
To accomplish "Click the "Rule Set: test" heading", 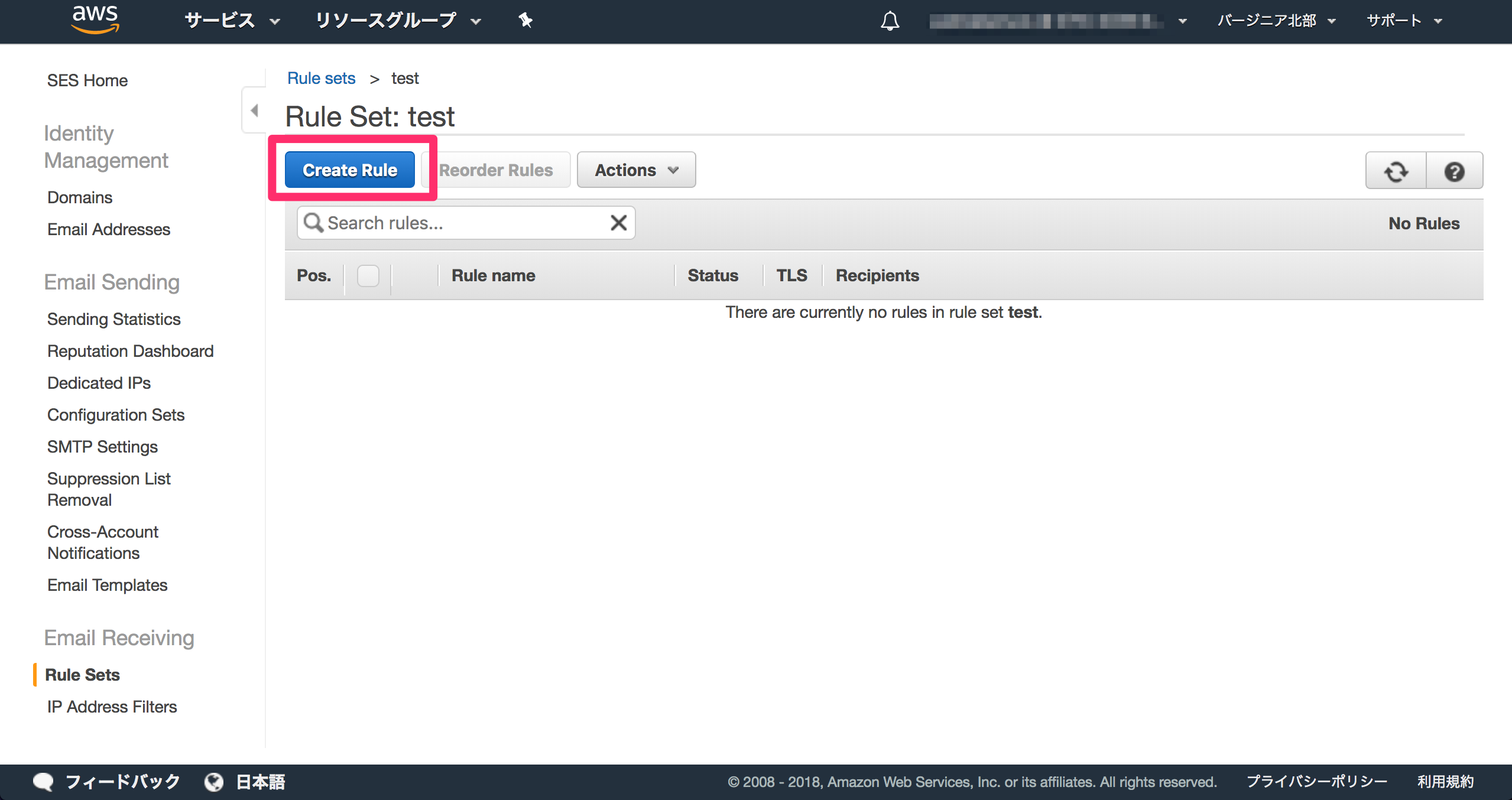I will tap(370, 116).
